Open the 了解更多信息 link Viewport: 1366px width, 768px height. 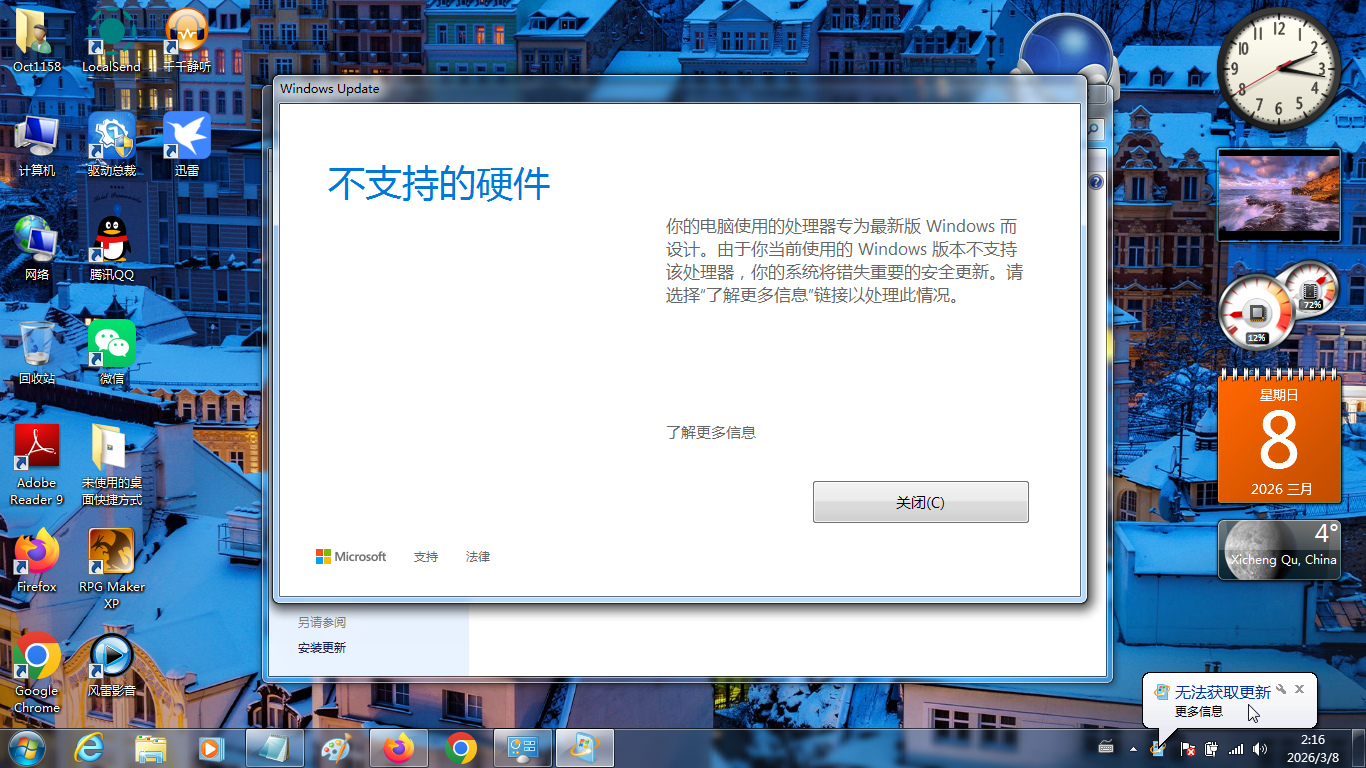tap(711, 433)
